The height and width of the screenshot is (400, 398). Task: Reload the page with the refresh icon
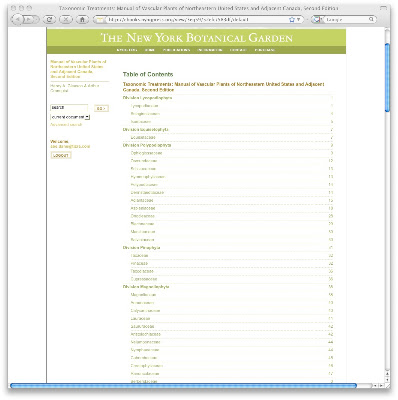49,20
